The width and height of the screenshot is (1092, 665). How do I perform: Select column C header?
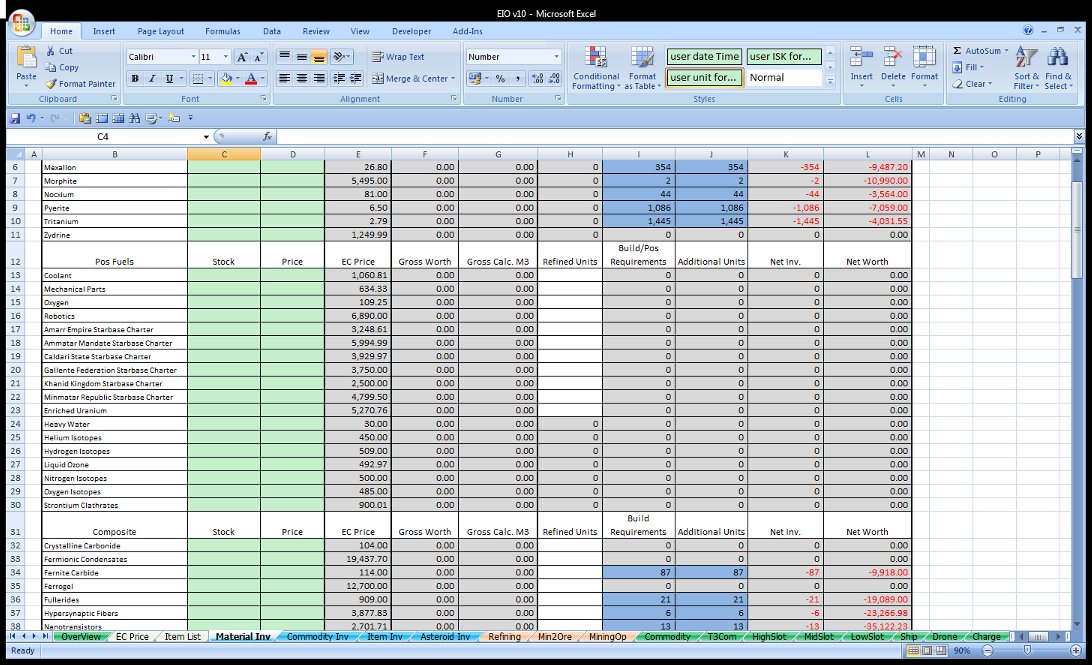pyautogui.click(x=224, y=154)
